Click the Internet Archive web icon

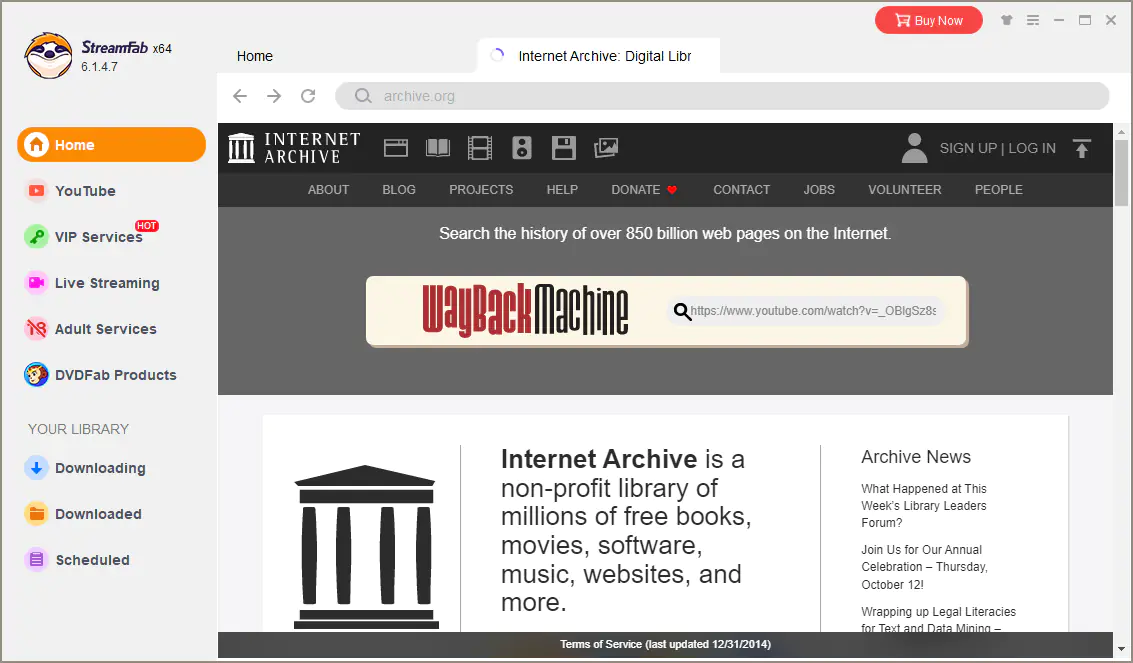coord(396,148)
